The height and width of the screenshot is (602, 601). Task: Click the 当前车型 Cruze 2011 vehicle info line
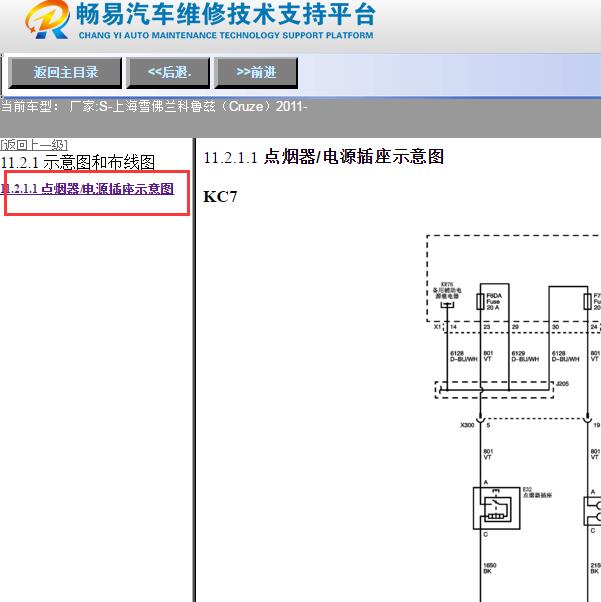[x=154, y=106]
